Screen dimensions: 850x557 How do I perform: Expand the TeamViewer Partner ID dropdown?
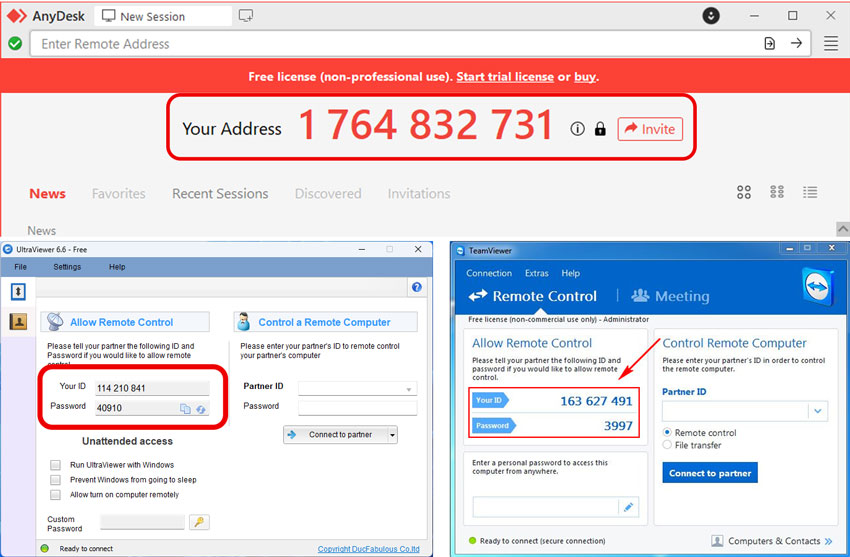(818, 411)
